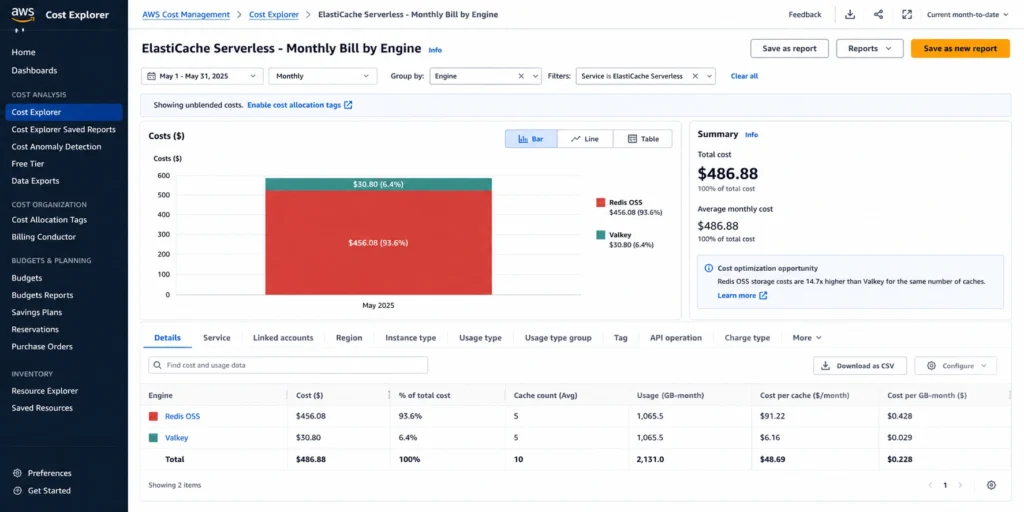Click the Preferences gear icon in the sidebar
The image size is (1024, 512).
point(18,473)
